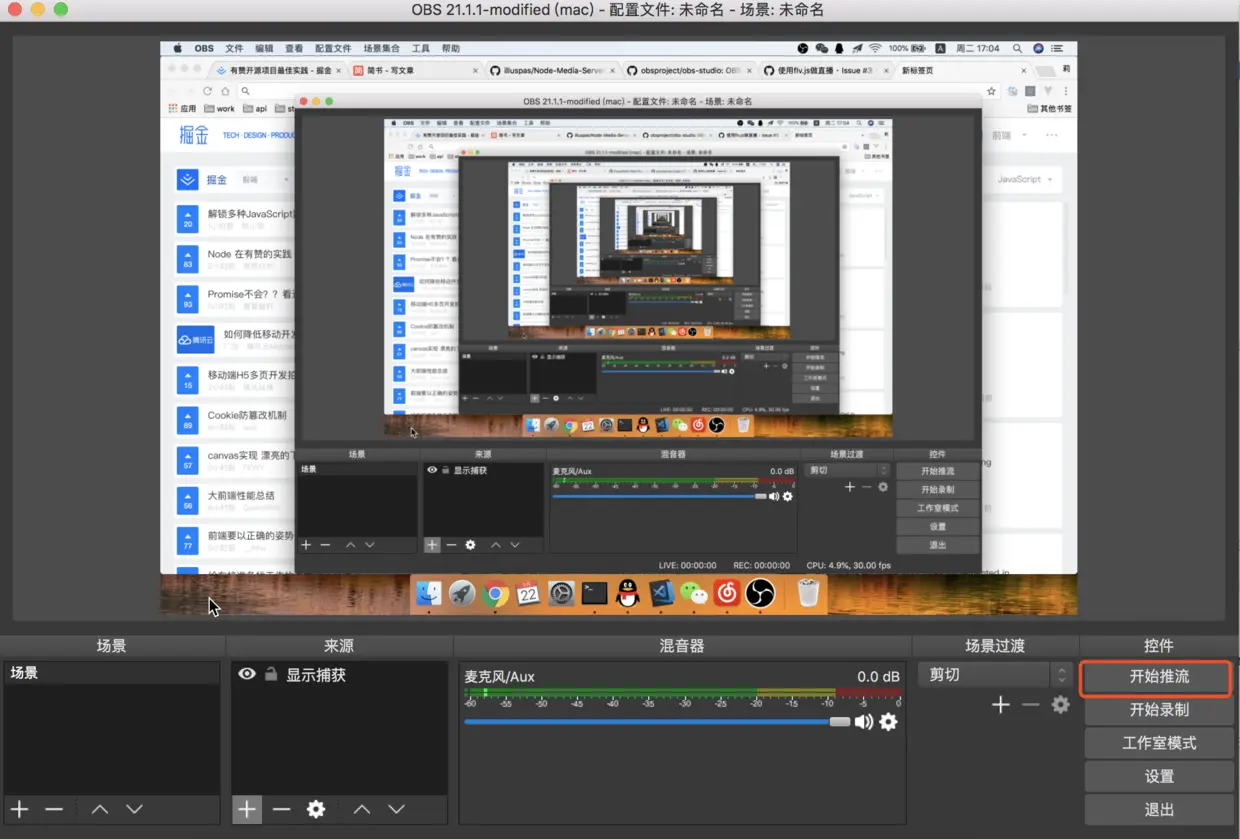Open JavaScript dropdown in previewed webpage

1025,179
